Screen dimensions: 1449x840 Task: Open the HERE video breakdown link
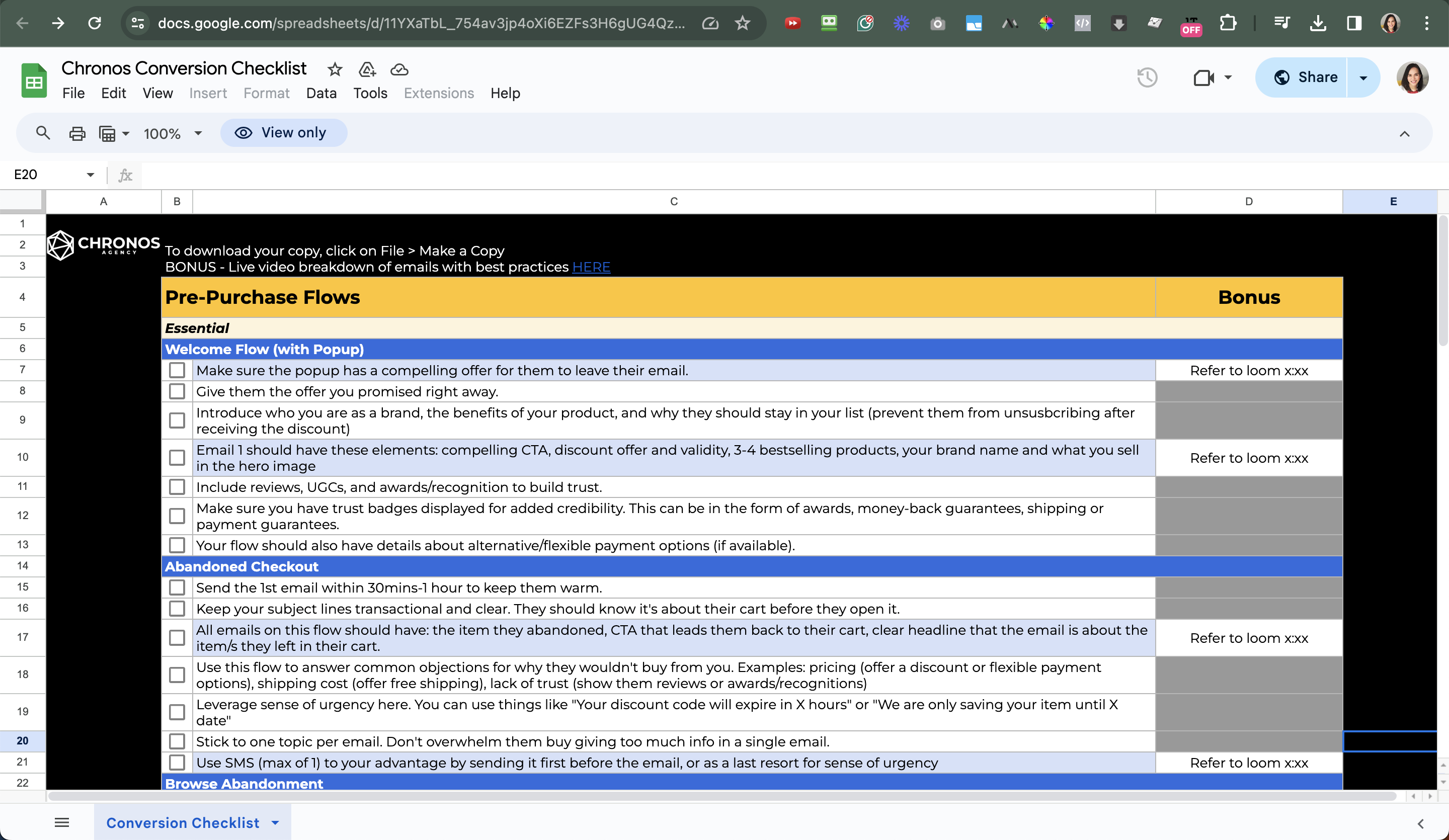(x=591, y=267)
